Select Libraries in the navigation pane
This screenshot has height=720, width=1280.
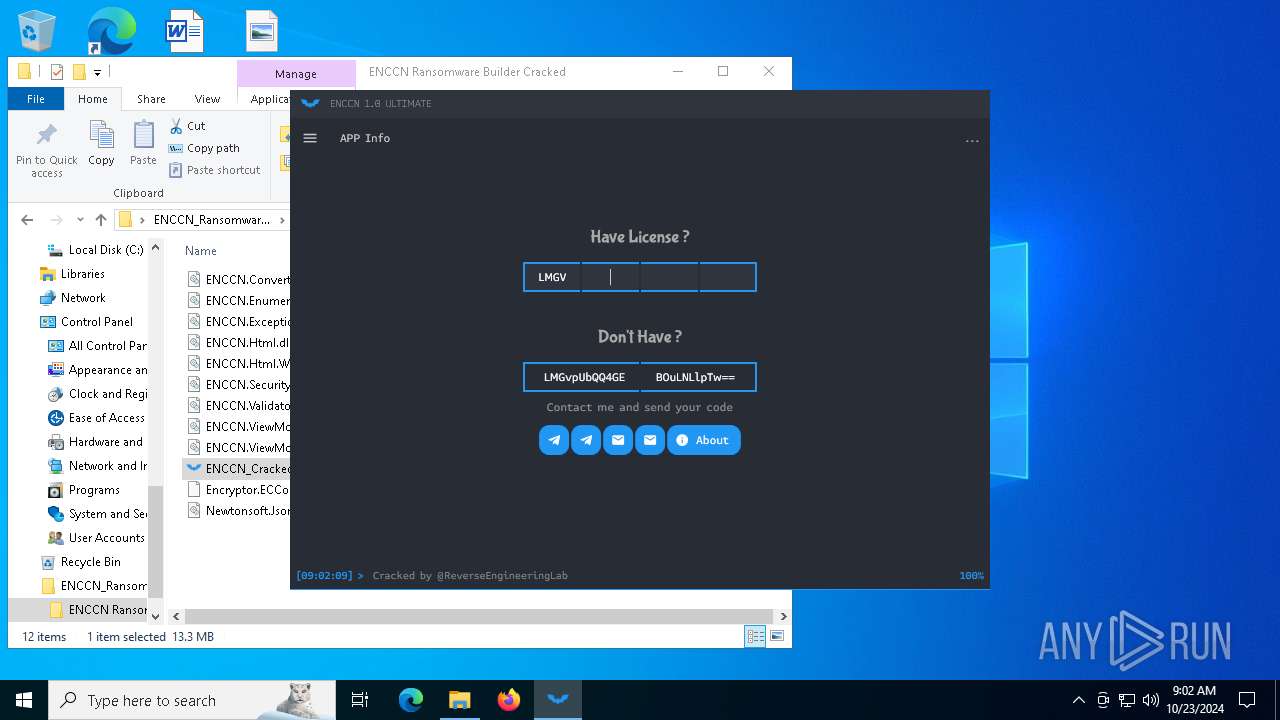point(72,274)
